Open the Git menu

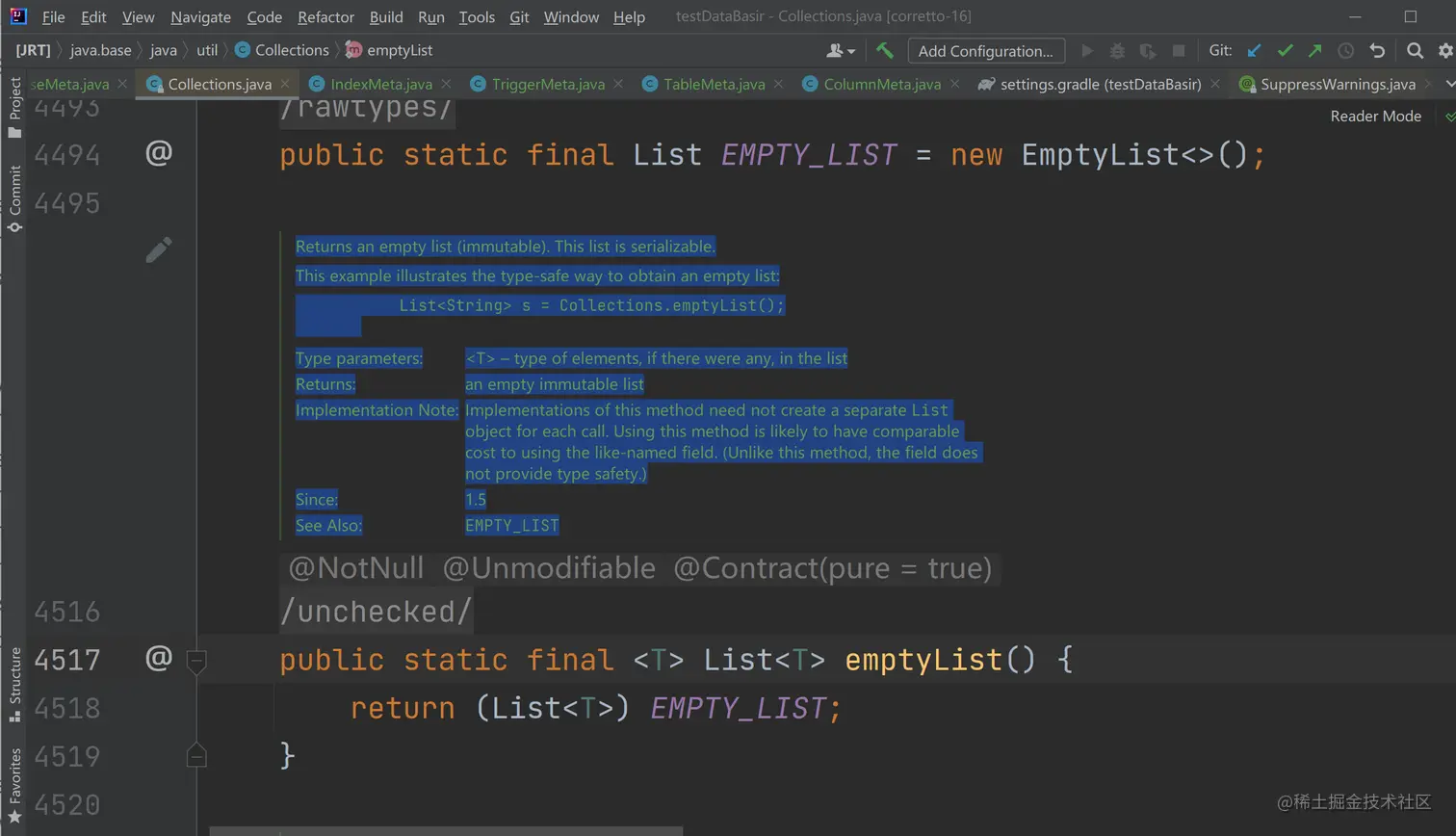coord(519,17)
